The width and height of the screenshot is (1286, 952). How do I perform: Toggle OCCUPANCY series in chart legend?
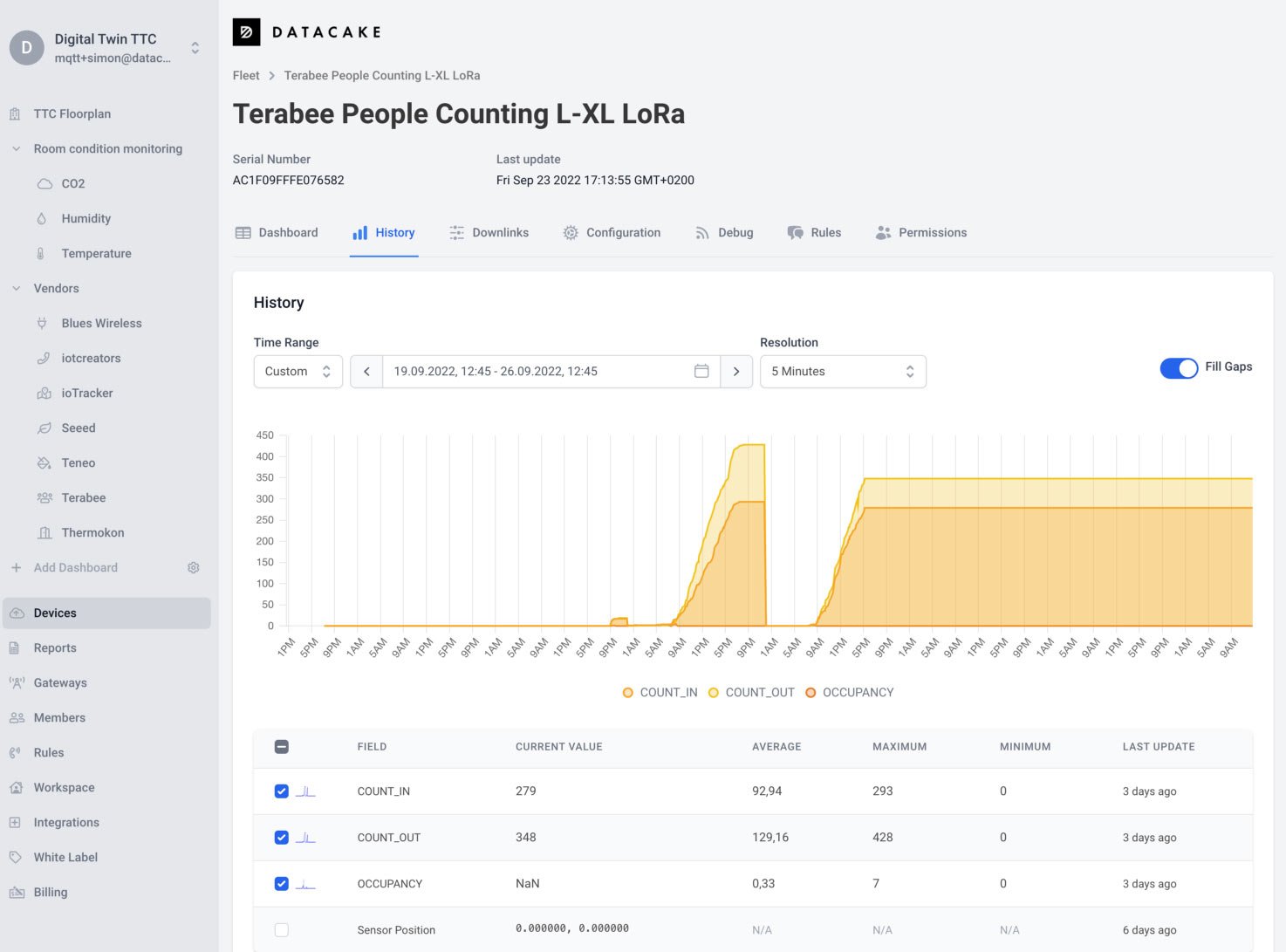849,693
